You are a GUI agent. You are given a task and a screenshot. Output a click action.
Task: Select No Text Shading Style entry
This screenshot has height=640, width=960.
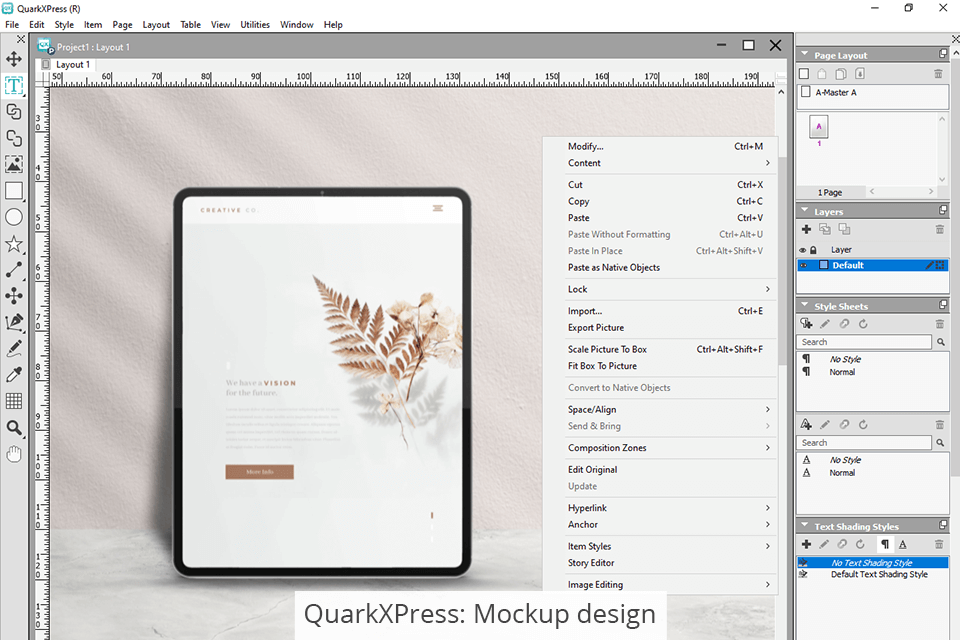(872, 562)
